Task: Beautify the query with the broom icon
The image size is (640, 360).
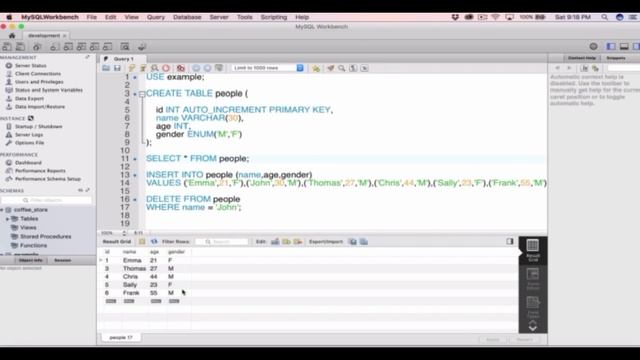Action: (330, 68)
